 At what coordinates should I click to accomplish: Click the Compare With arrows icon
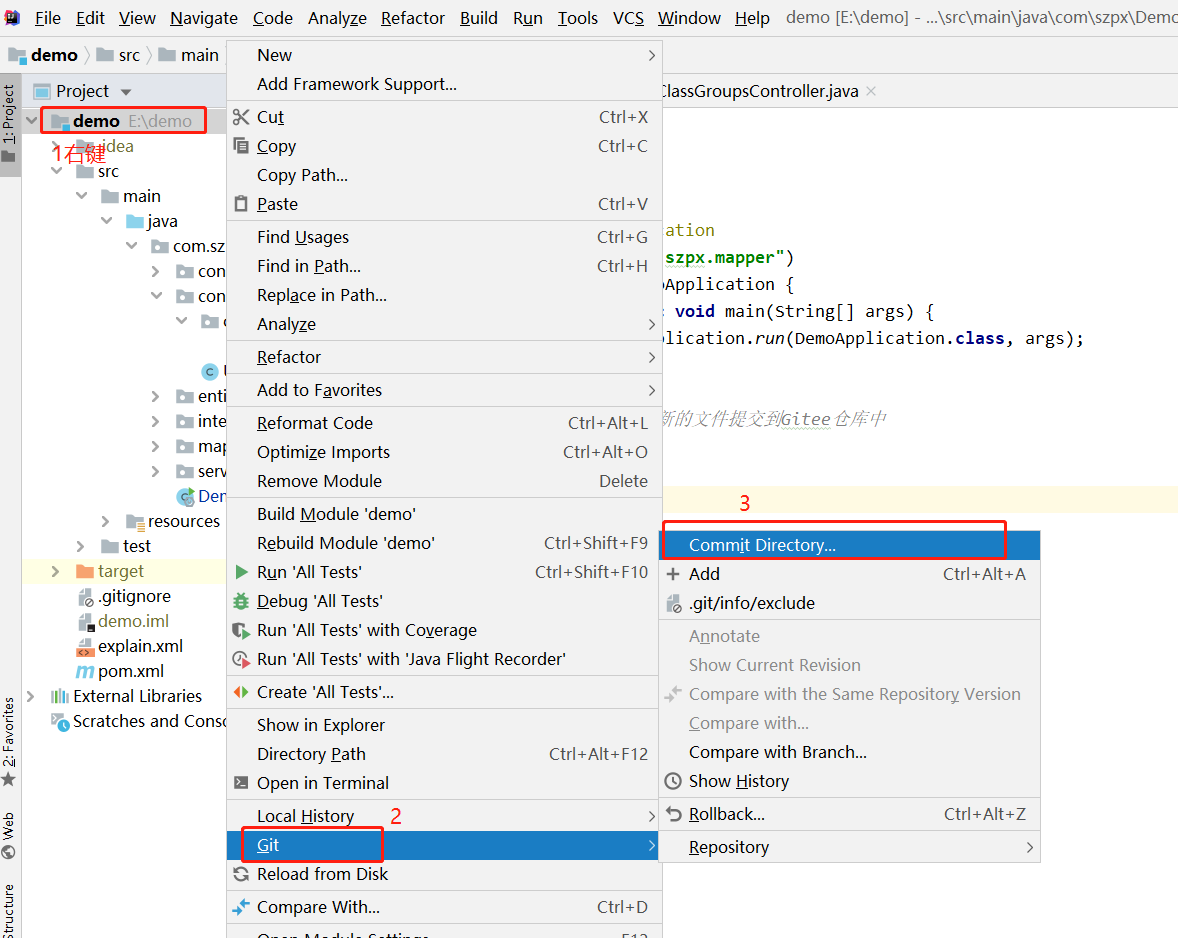[240, 907]
